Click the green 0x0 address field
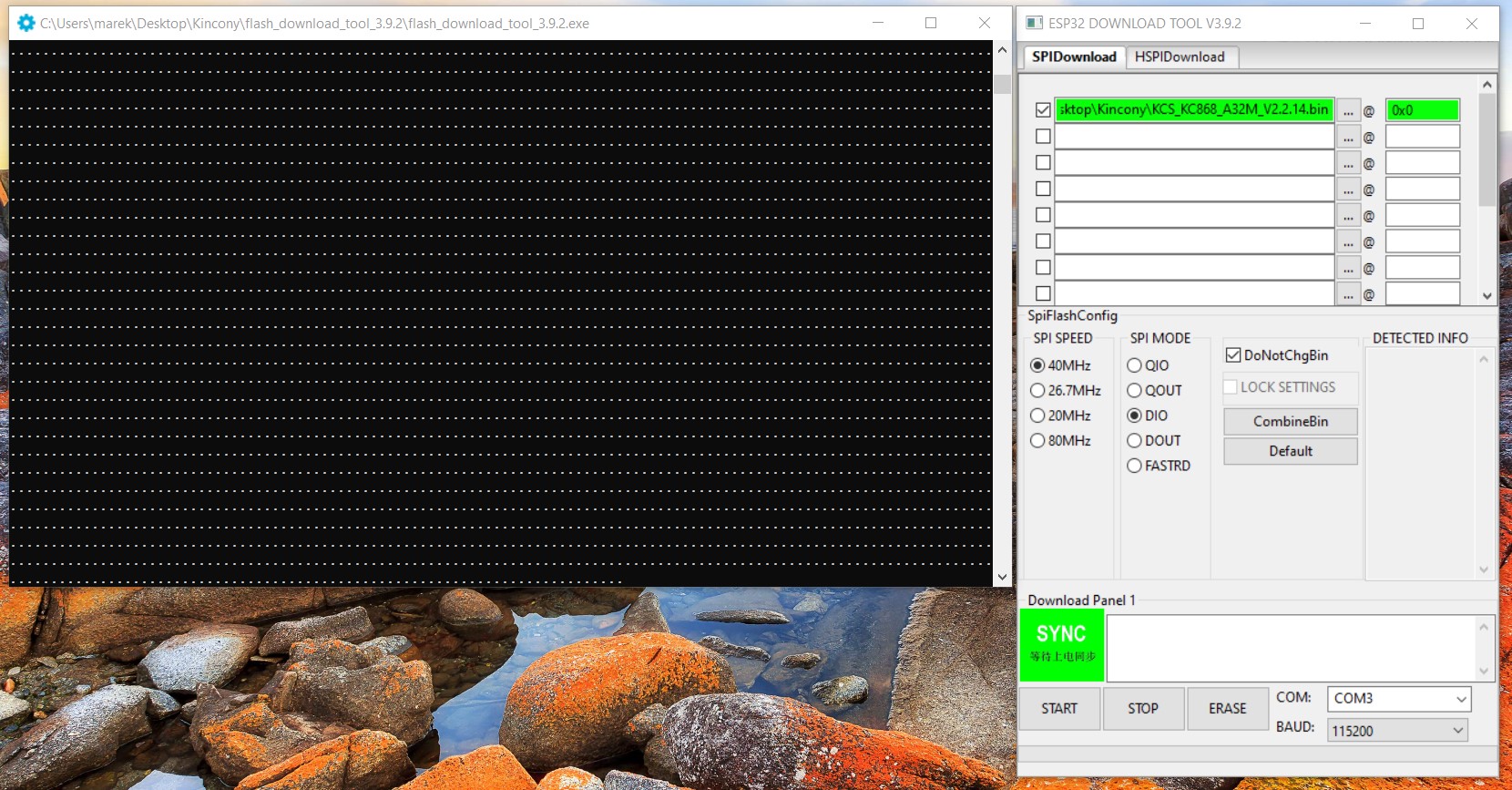The width and height of the screenshot is (1512, 790). (1422, 110)
